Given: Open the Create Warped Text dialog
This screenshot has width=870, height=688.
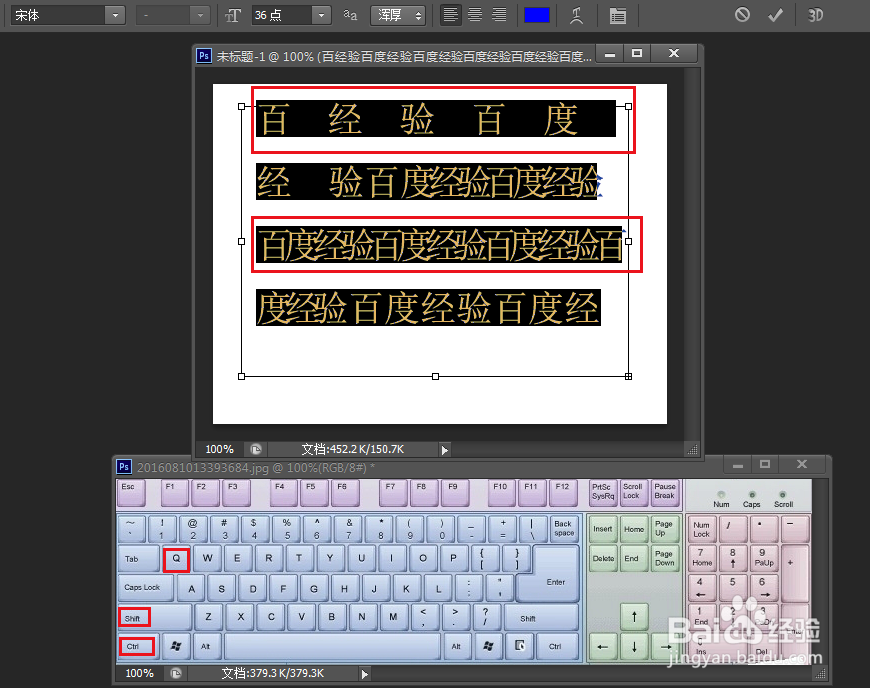Looking at the screenshot, I should (x=576, y=16).
